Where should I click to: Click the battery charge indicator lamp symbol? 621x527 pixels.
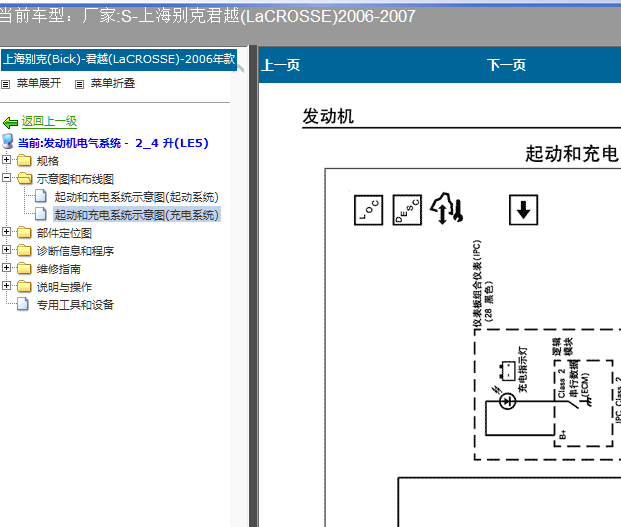click(507, 402)
